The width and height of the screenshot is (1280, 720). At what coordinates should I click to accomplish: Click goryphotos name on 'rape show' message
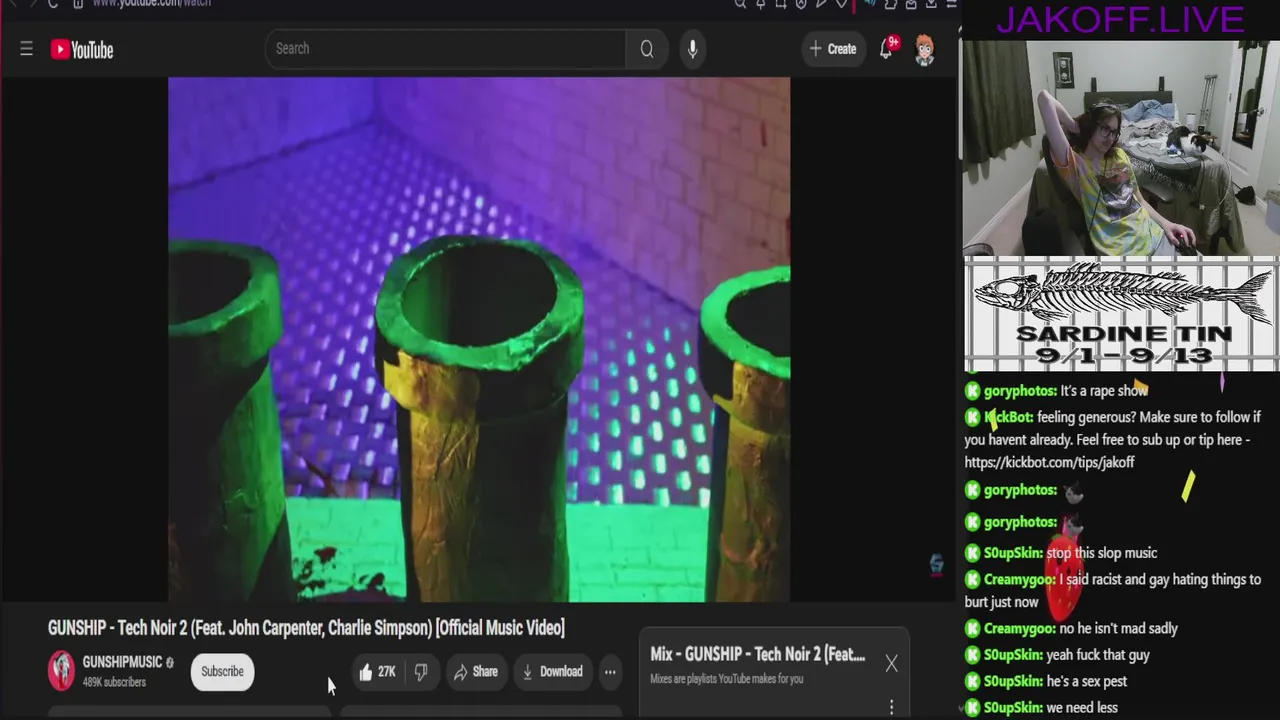(x=1020, y=391)
